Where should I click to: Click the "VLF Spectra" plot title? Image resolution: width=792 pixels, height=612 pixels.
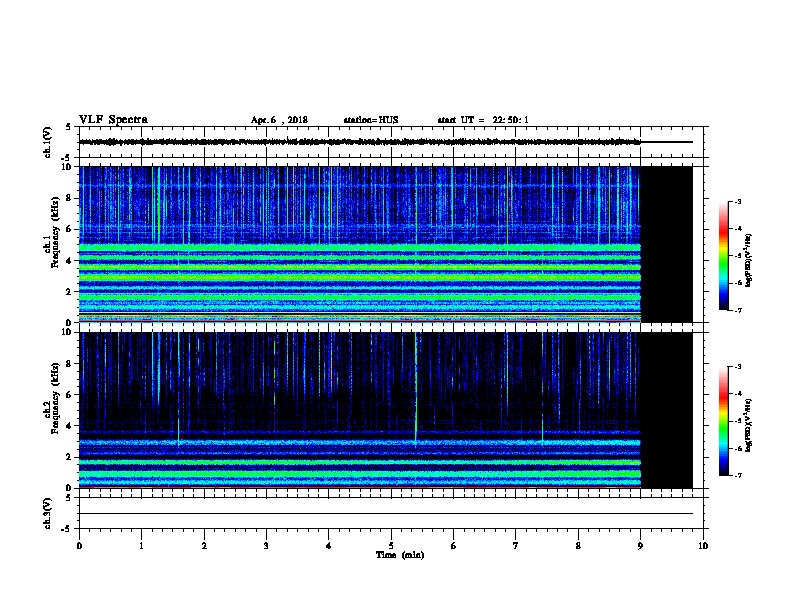point(113,119)
